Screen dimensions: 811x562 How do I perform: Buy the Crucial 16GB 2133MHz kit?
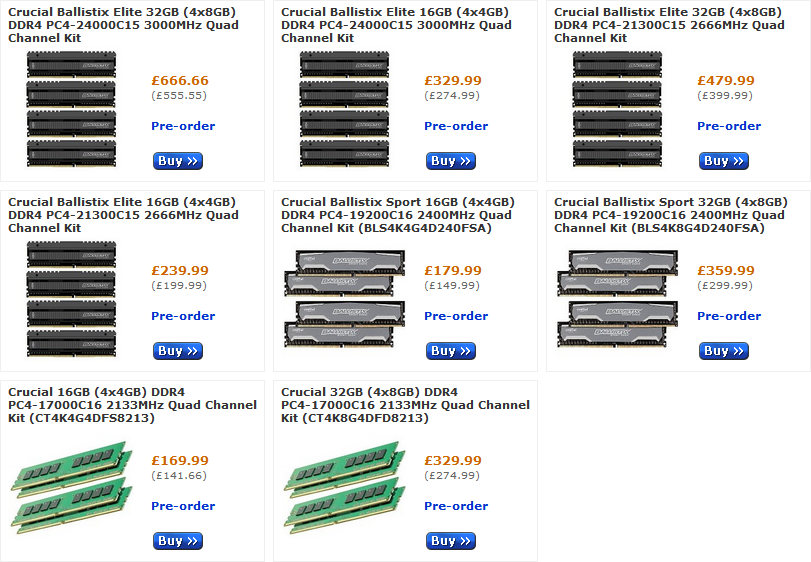178,541
